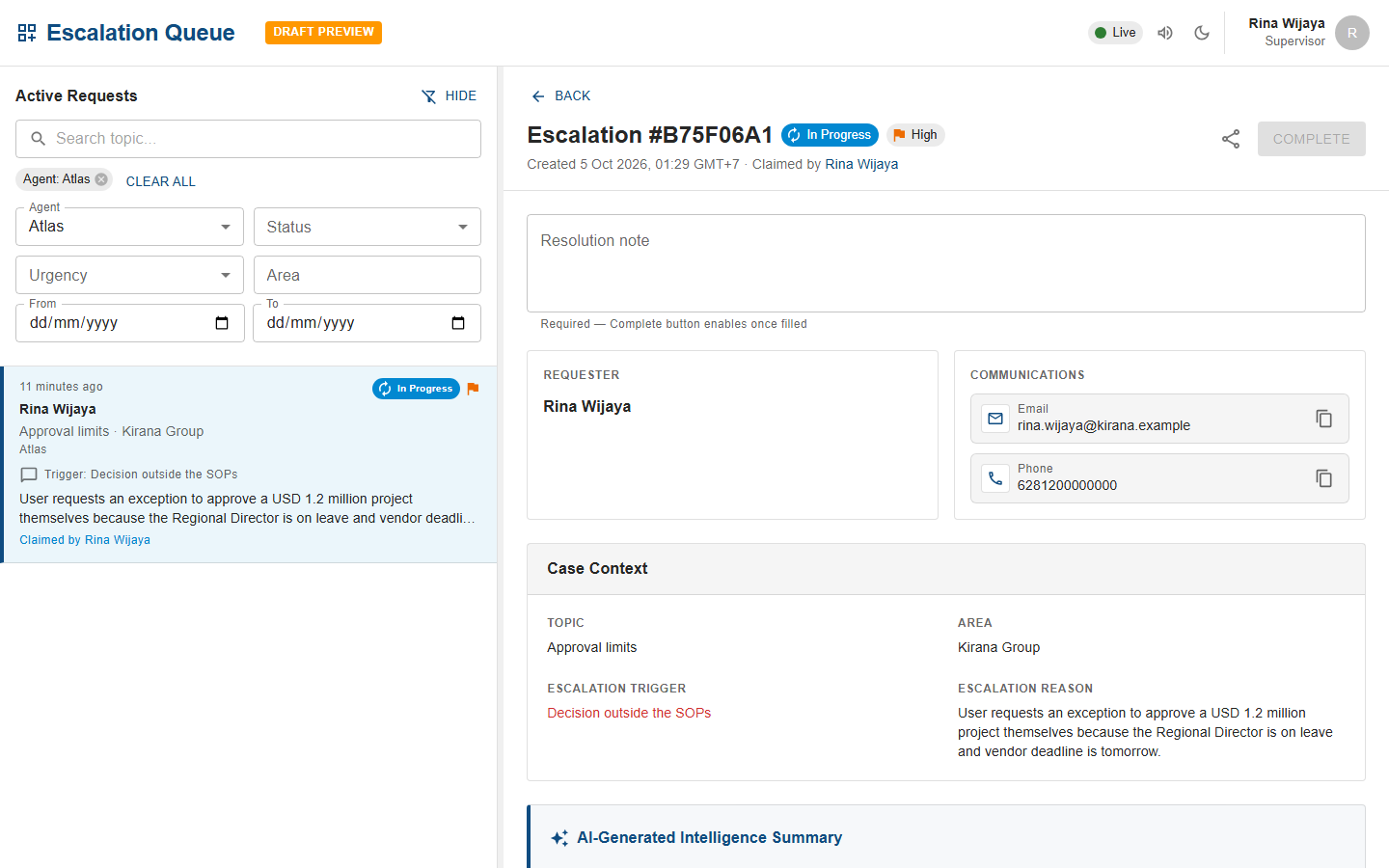Click the Active Requests heading
The height and width of the screenshot is (868, 1389).
pyautogui.click(x=76, y=96)
